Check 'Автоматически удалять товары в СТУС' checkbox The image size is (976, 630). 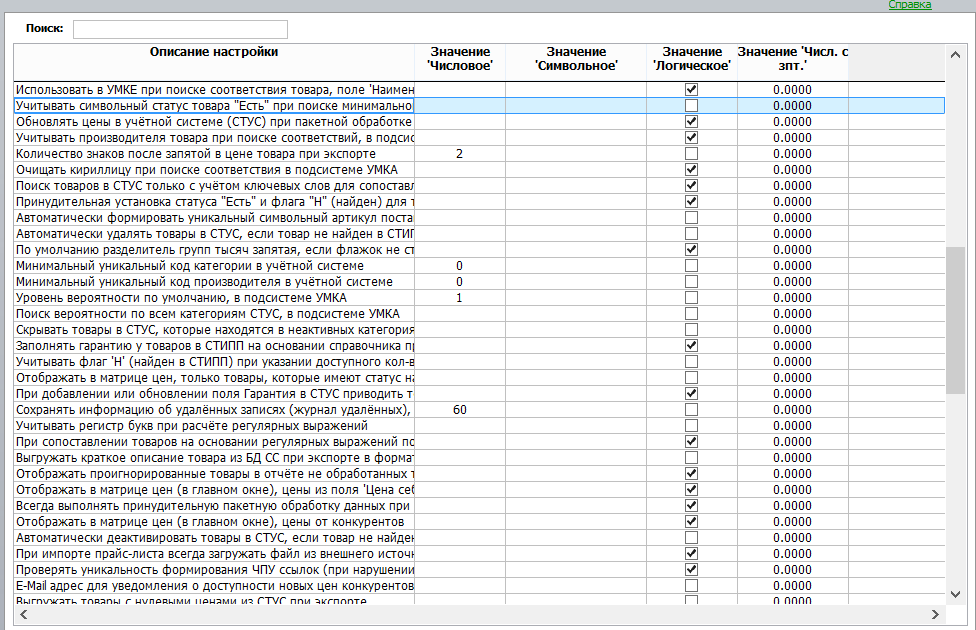pos(692,233)
